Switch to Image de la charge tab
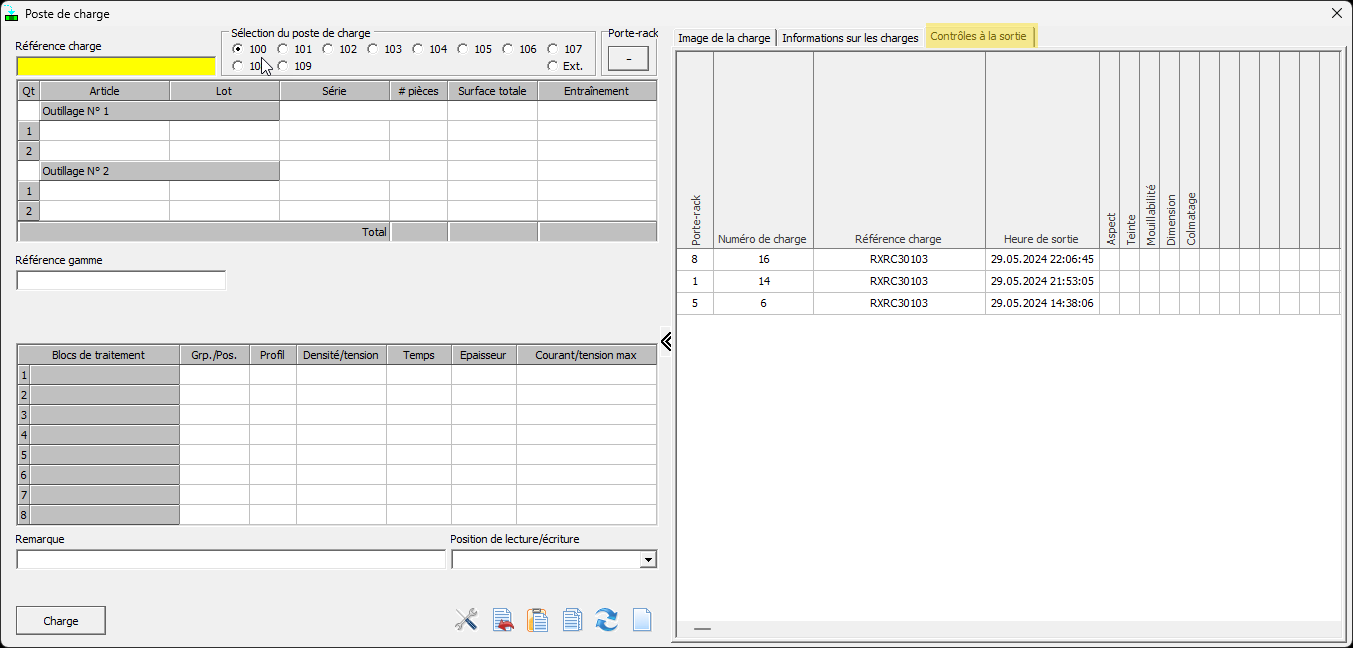The image size is (1353, 648). tap(724, 38)
